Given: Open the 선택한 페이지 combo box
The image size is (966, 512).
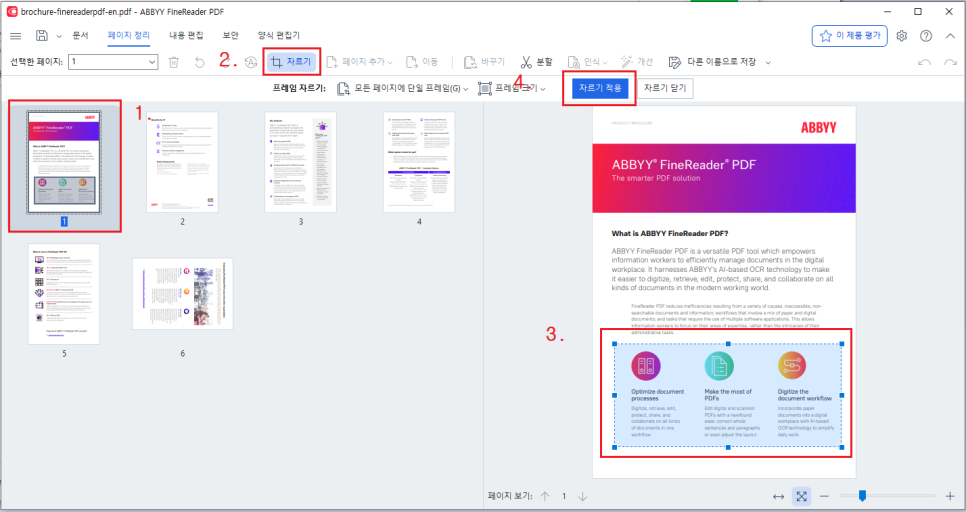Looking at the screenshot, I should pos(113,62).
